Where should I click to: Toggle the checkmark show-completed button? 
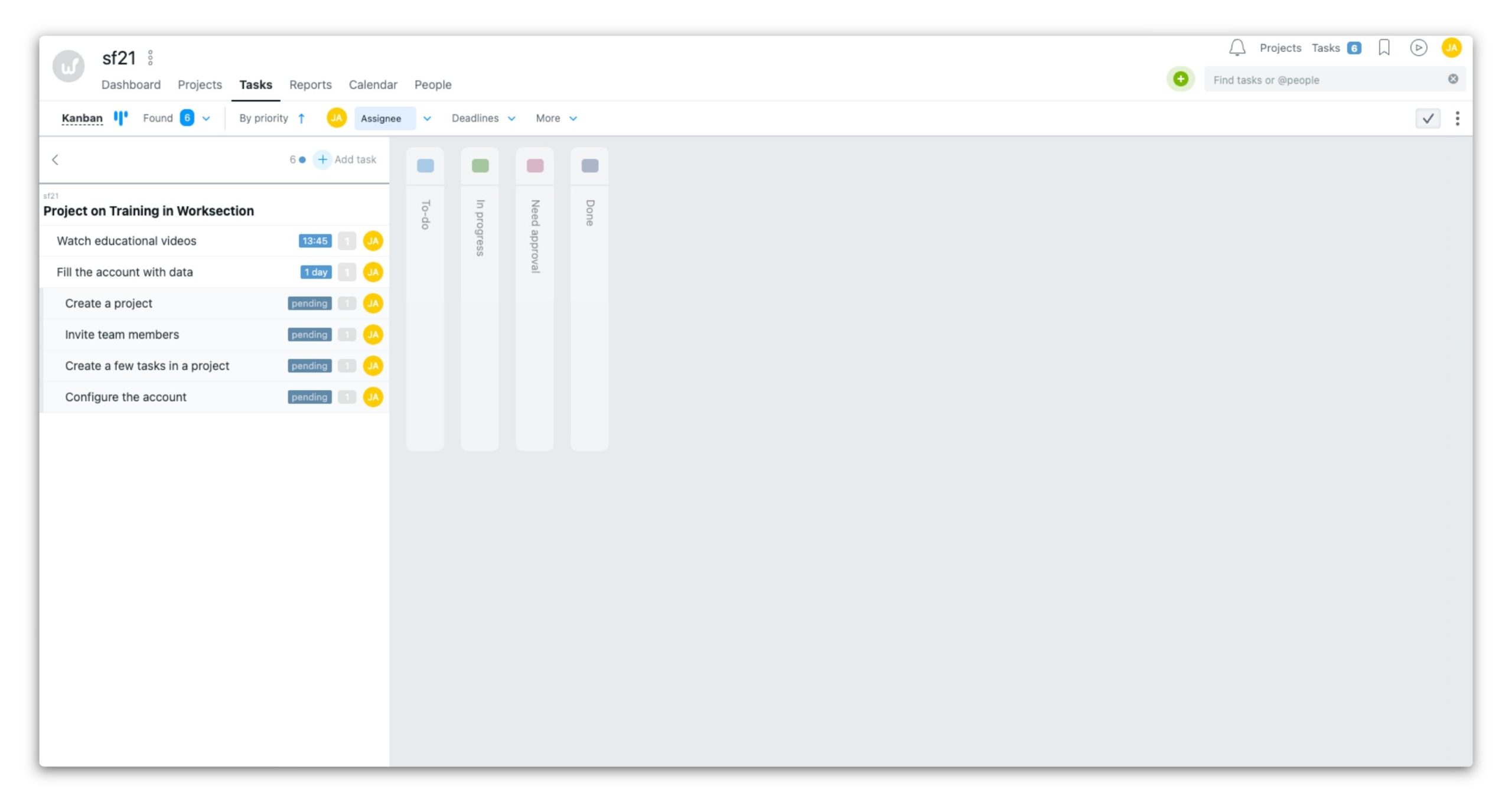tap(1428, 119)
